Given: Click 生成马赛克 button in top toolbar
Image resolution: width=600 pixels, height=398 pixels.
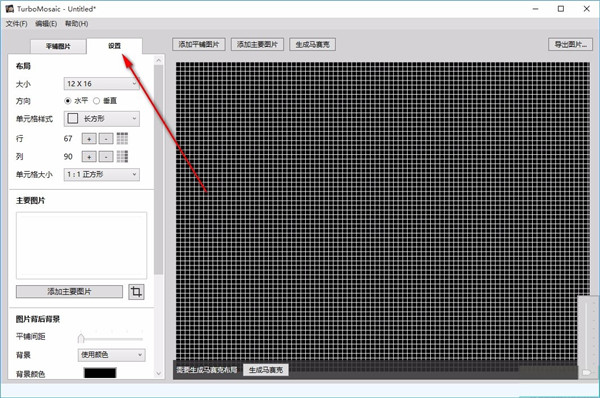Looking at the screenshot, I should 312,44.
